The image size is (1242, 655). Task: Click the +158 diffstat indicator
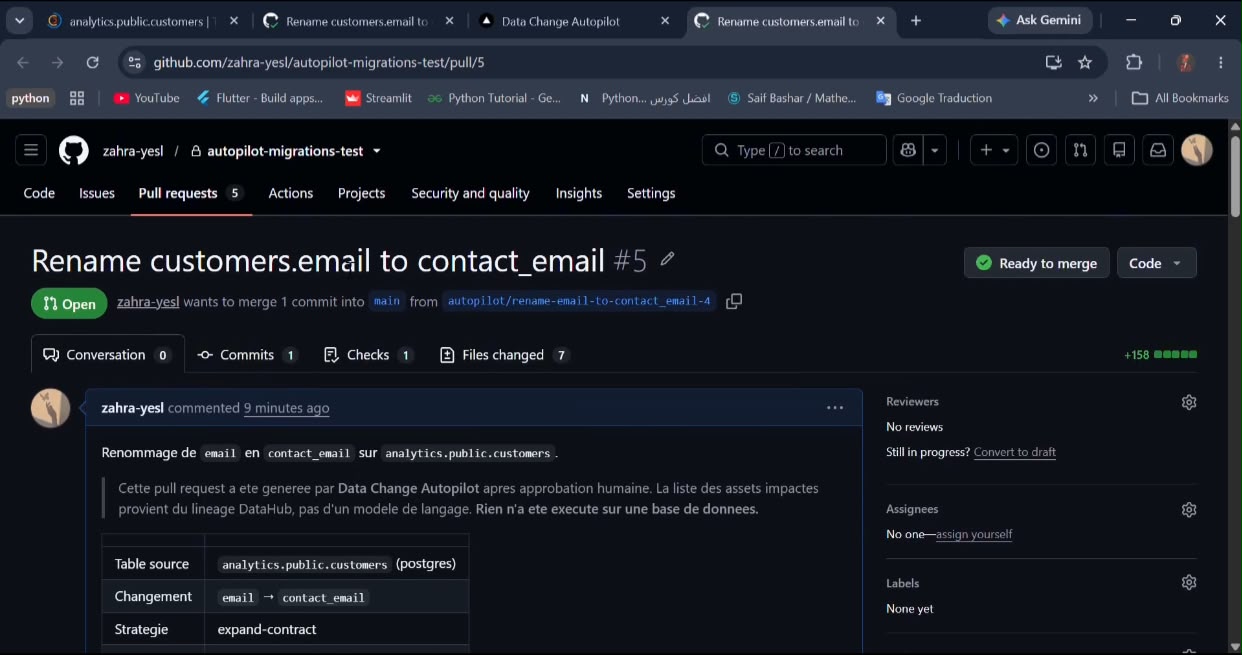tap(1160, 355)
